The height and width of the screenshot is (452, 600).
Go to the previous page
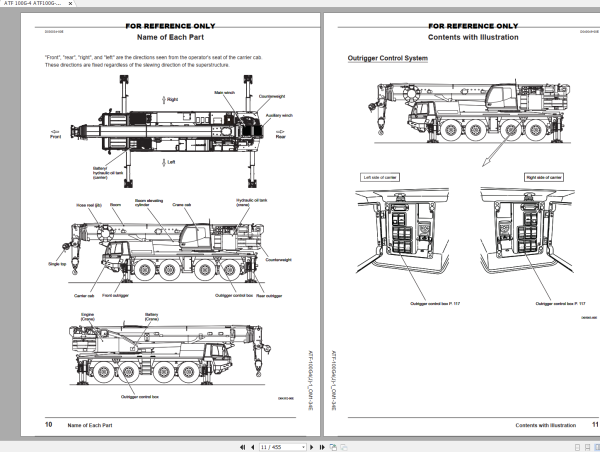coord(253,447)
